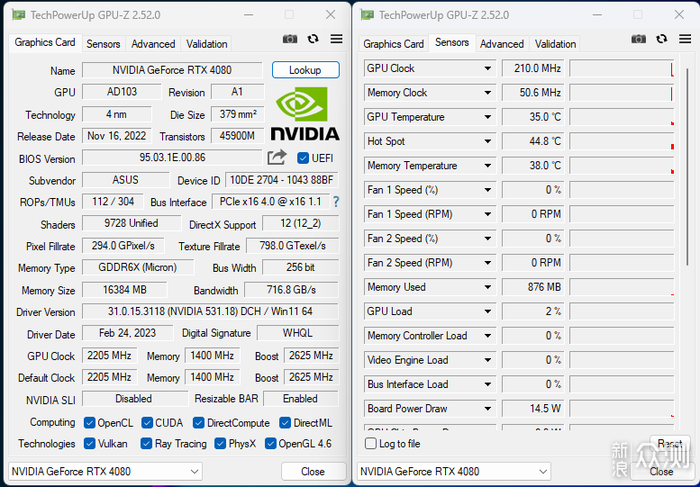Click the Hot Spot history graph
700x487 pixels.
(x=621, y=142)
